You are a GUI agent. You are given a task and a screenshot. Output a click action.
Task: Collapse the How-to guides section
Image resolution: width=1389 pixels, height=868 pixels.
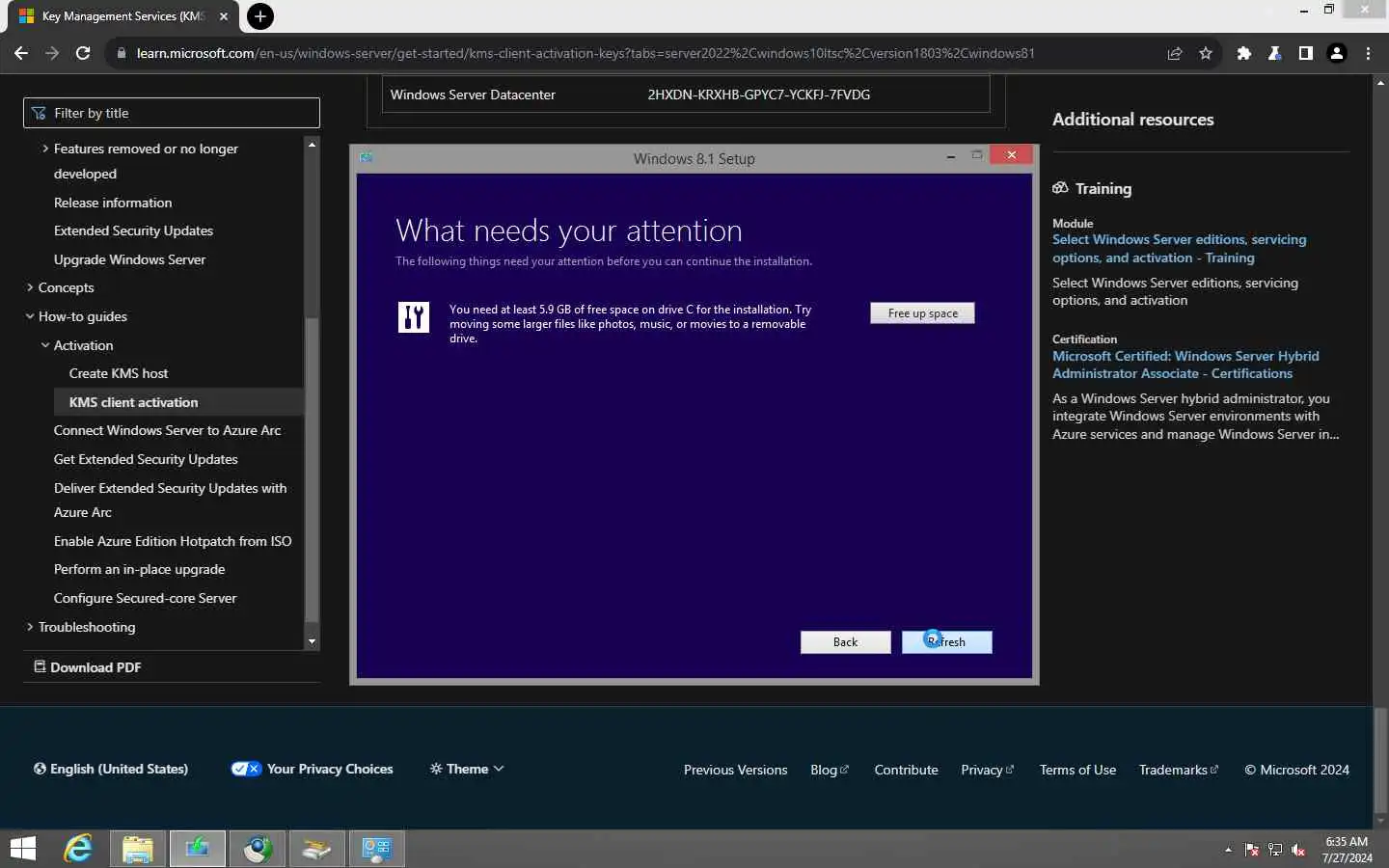[30, 316]
